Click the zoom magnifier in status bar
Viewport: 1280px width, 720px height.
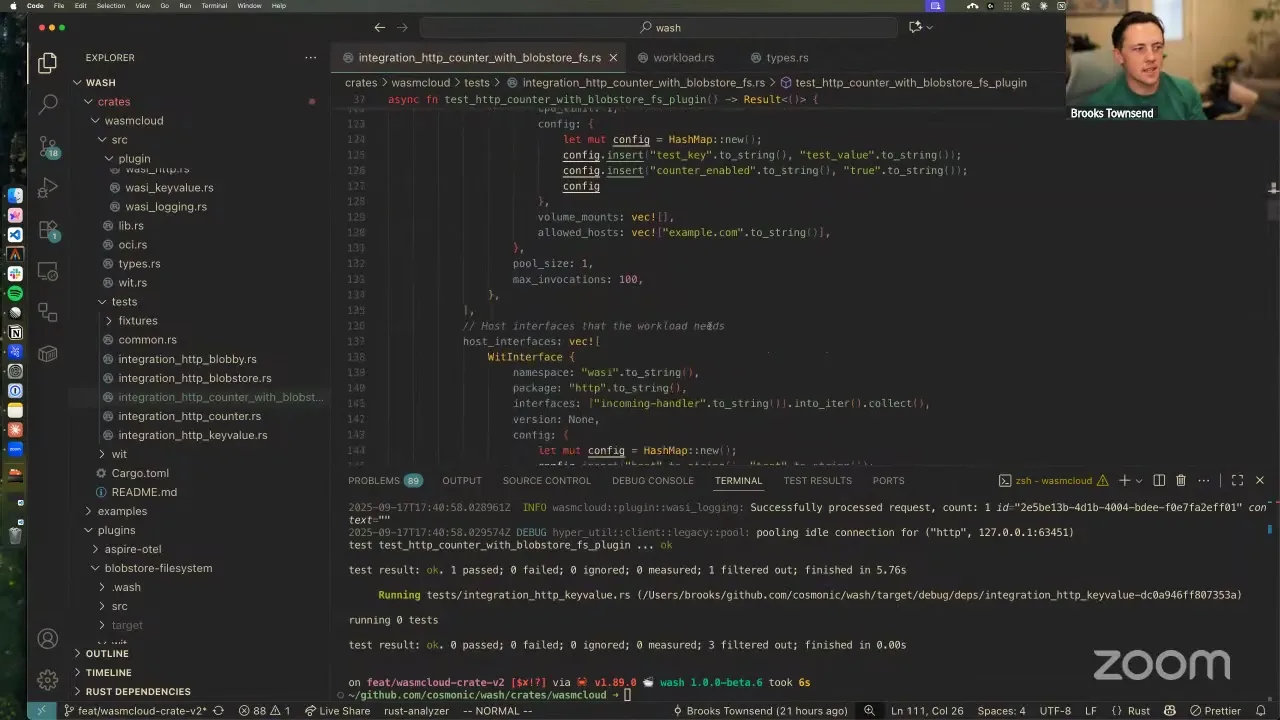(x=870, y=711)
